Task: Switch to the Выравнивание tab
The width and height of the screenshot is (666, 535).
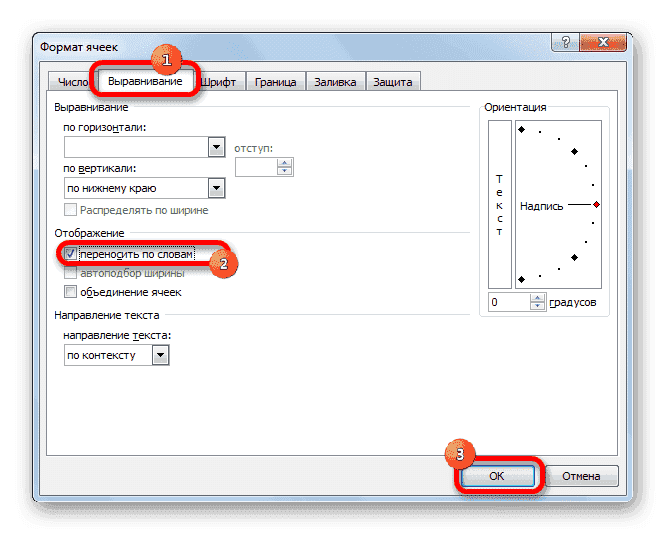Action: click(x=145, y=81)
